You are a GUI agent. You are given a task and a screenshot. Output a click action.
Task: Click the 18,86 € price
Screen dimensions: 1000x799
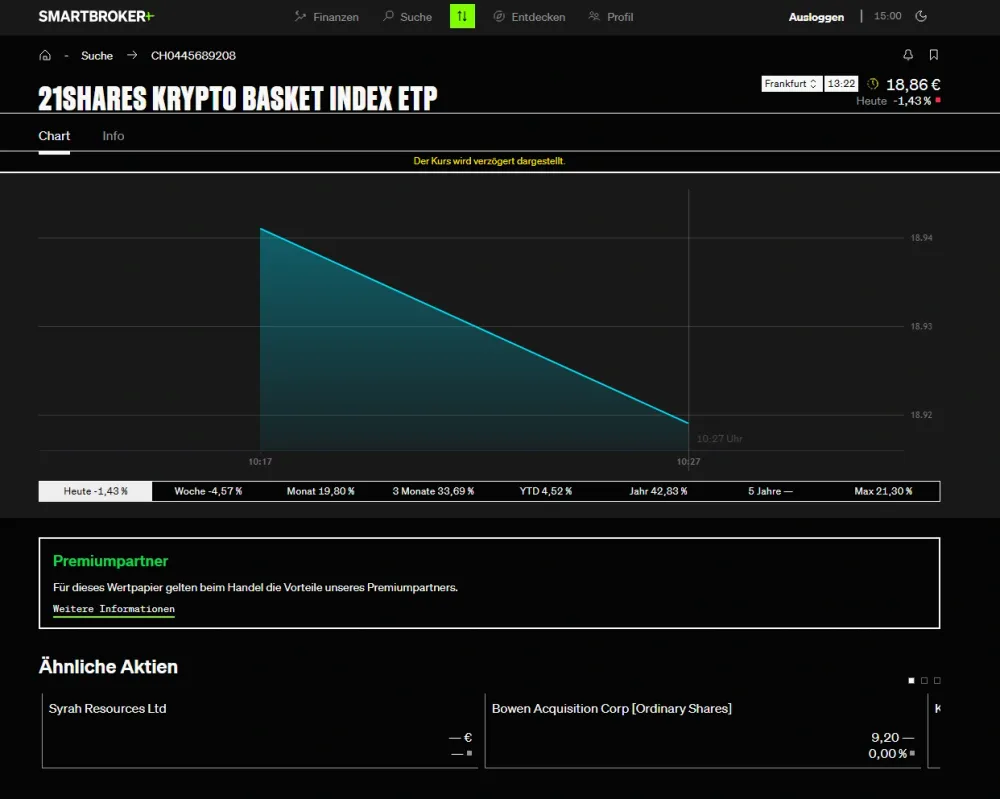coord(913,84)
